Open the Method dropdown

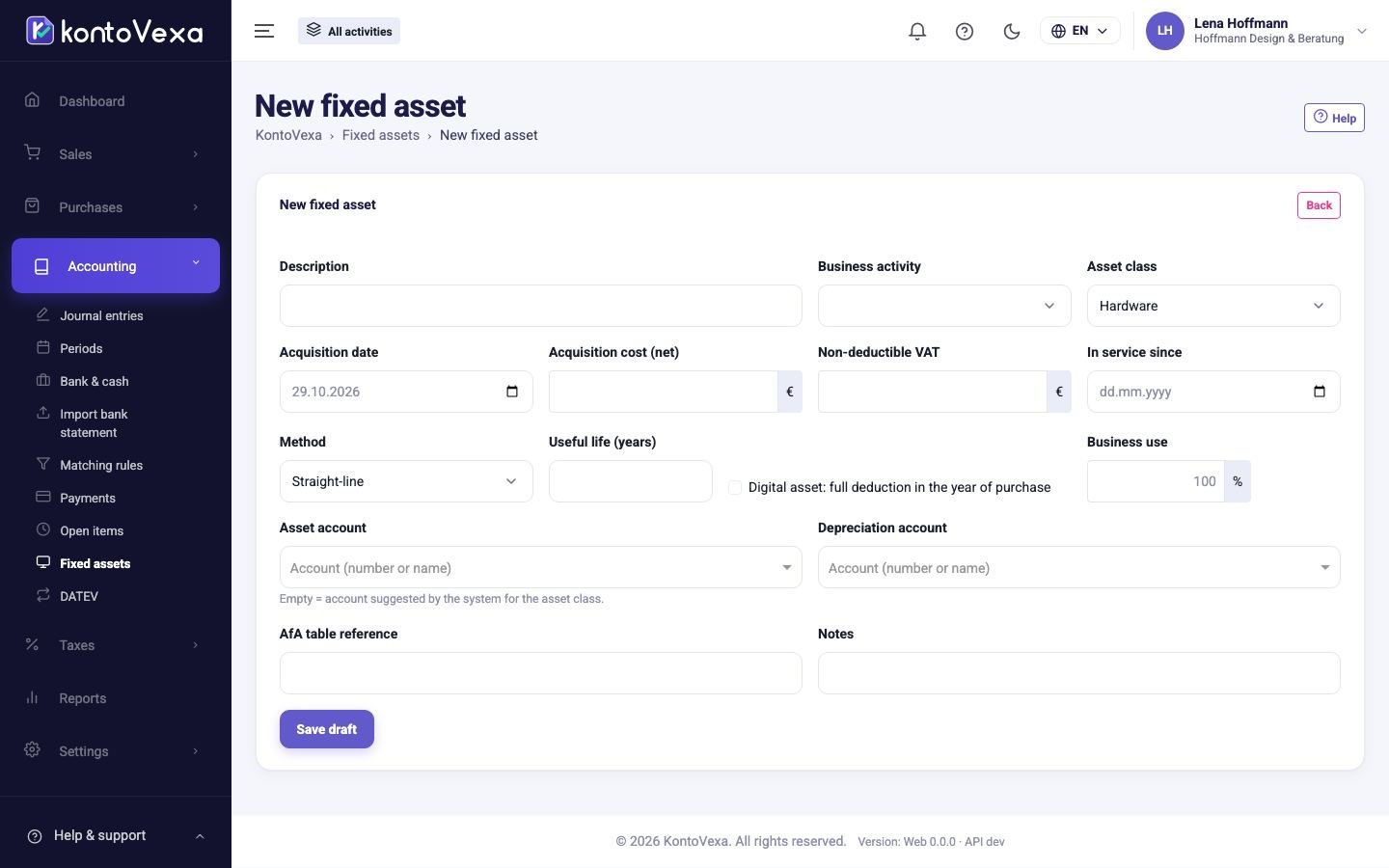tap(406, 481)
